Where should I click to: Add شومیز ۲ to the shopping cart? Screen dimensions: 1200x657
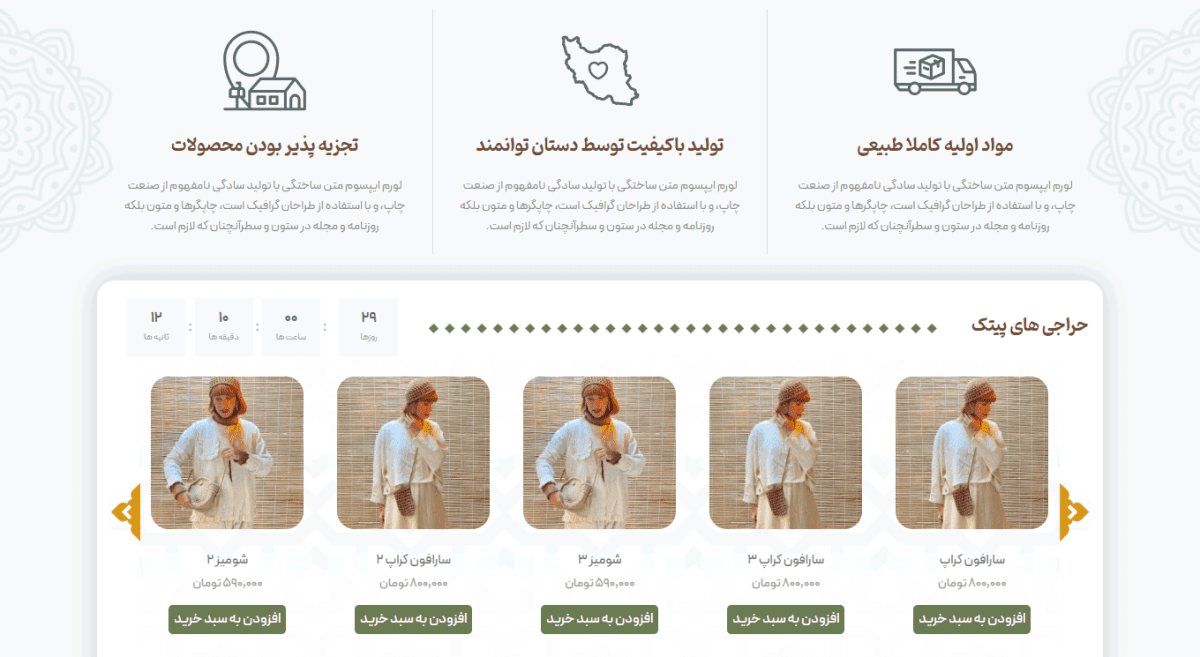click(227, 619)
